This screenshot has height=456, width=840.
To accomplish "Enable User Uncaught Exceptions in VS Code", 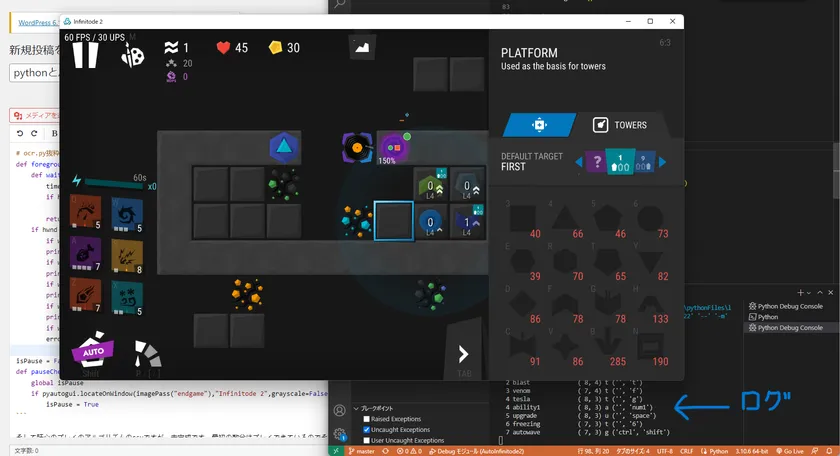I will pos(367,440).
